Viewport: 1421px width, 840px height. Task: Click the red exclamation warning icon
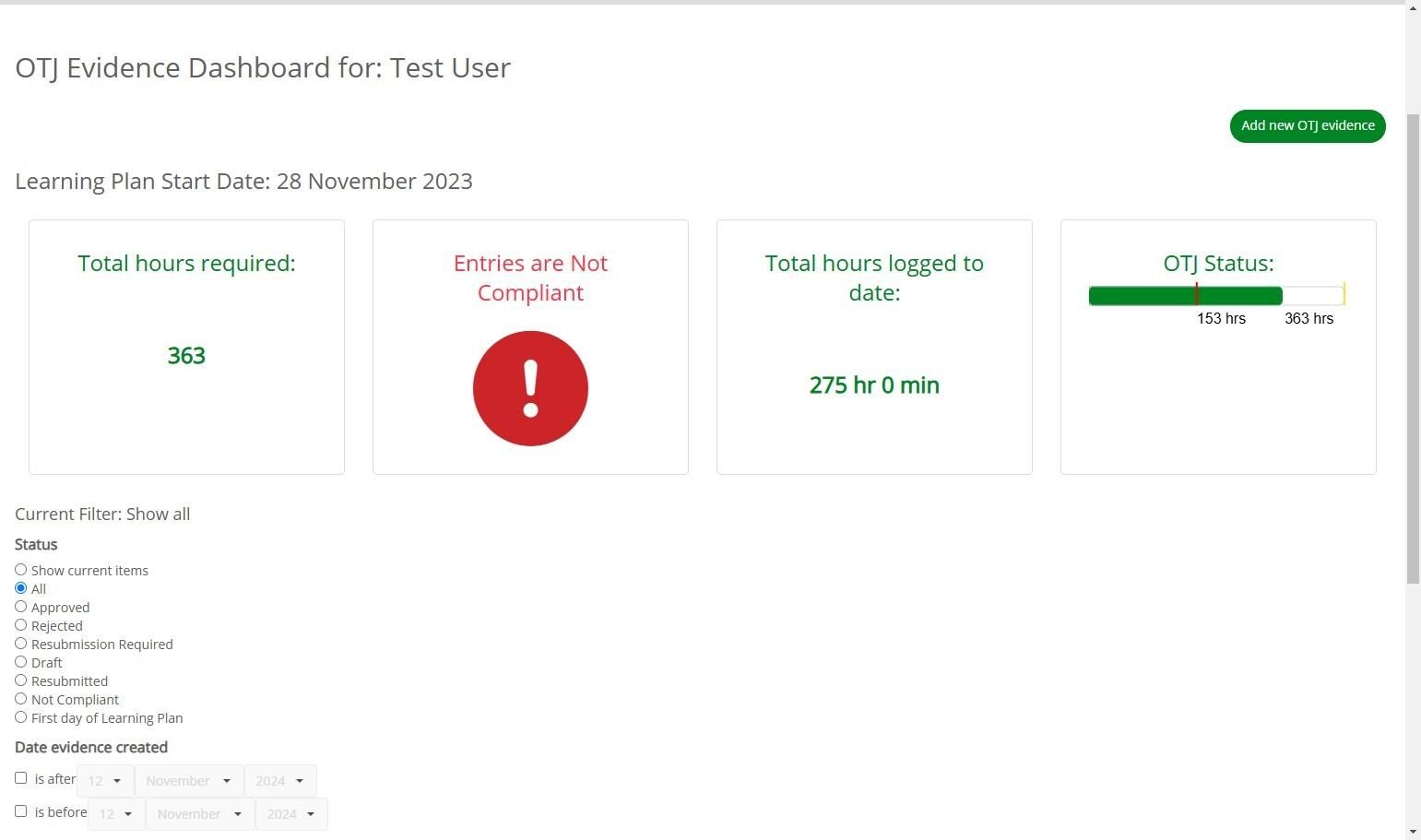click(530, 388)
